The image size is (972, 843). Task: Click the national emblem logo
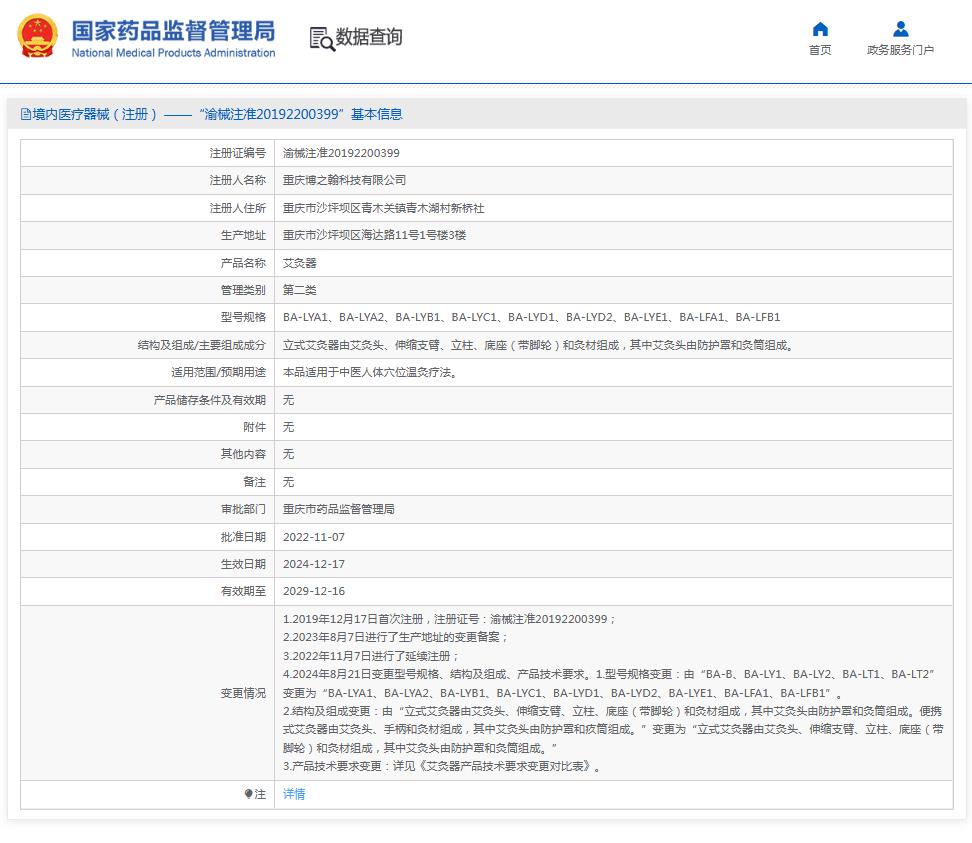point(38,37)
